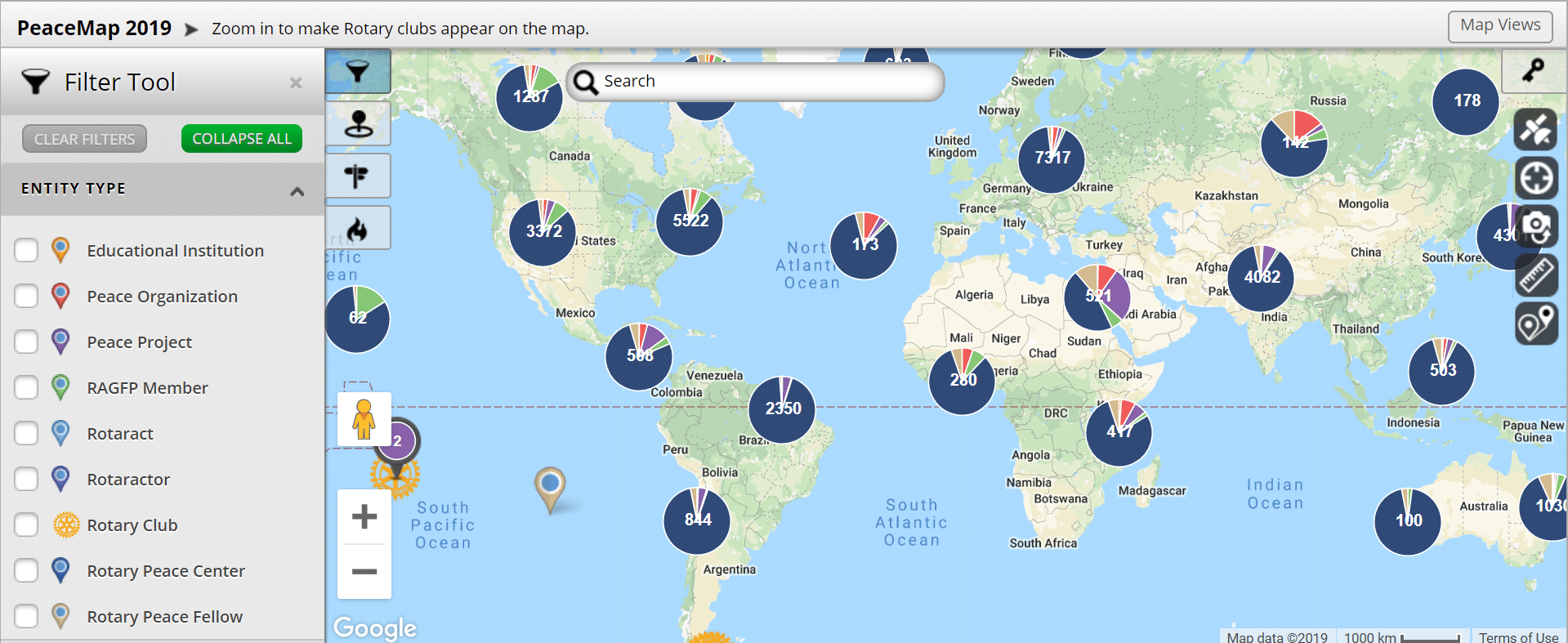Screen dimensions: 1568x643
Task: Click the Clear Filters button
Action: [x=85, y=139]
